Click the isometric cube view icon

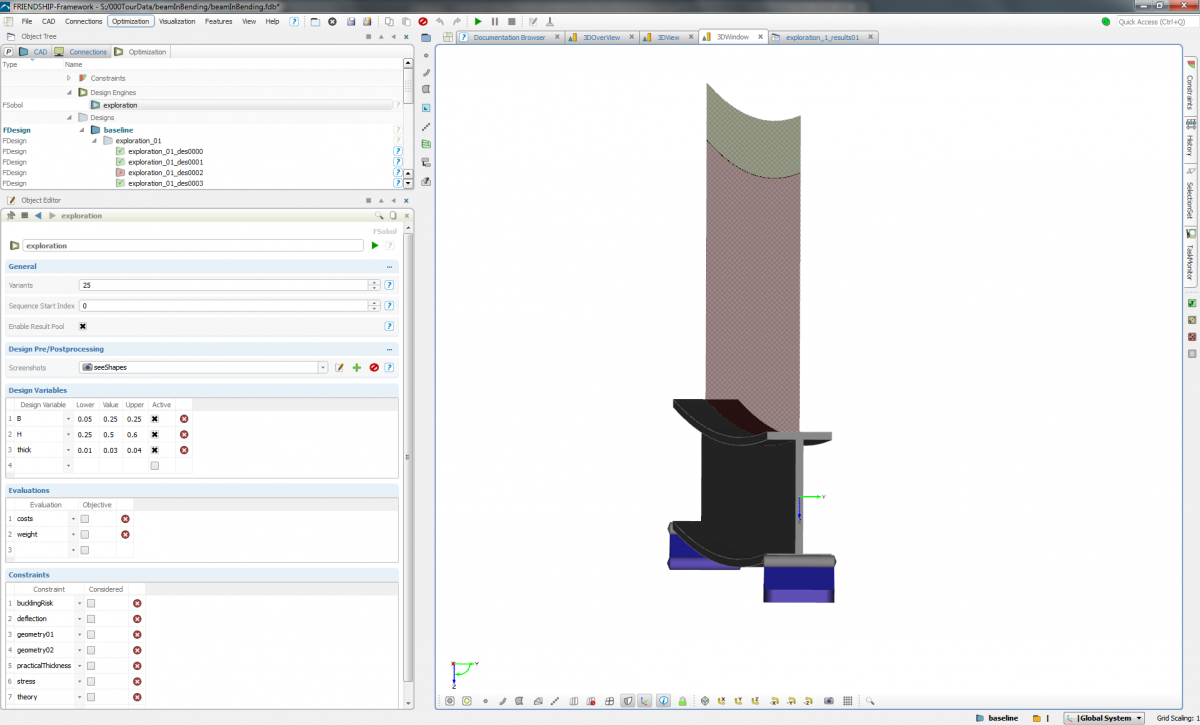point(704,701)
